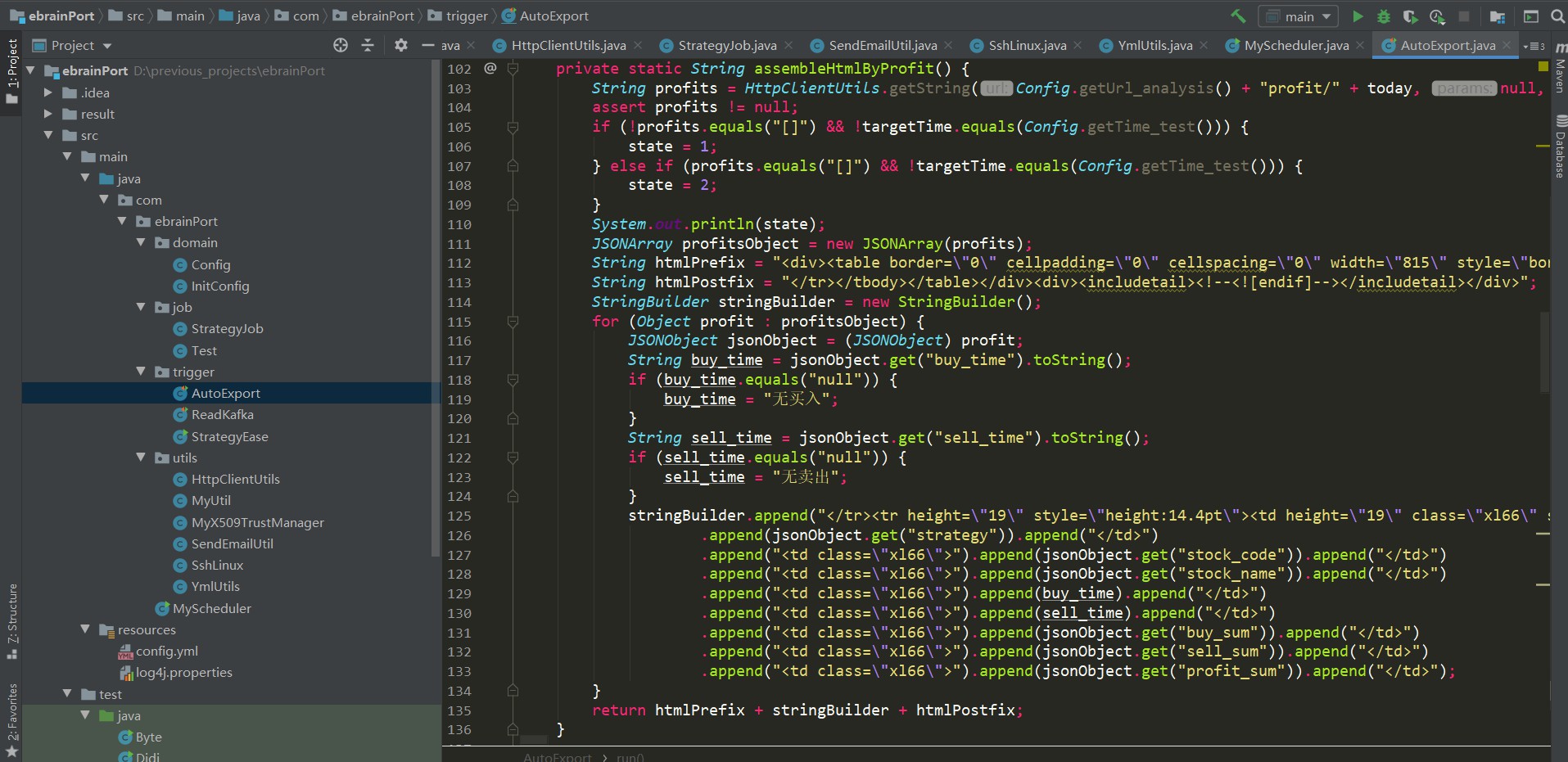
Task: Toggle code folding at line 105 gutter
Action: pyautogui.click(x=513, y=127)
